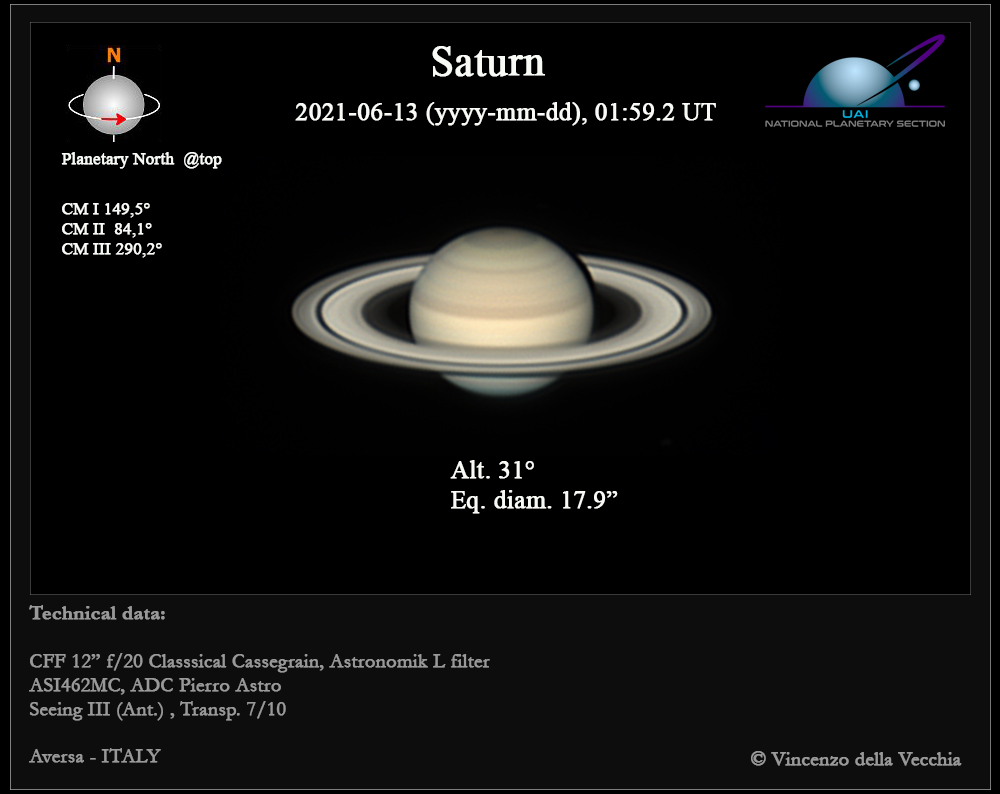Click the 'Eq. diam. 17.9"' text

(x=534, y=501)
